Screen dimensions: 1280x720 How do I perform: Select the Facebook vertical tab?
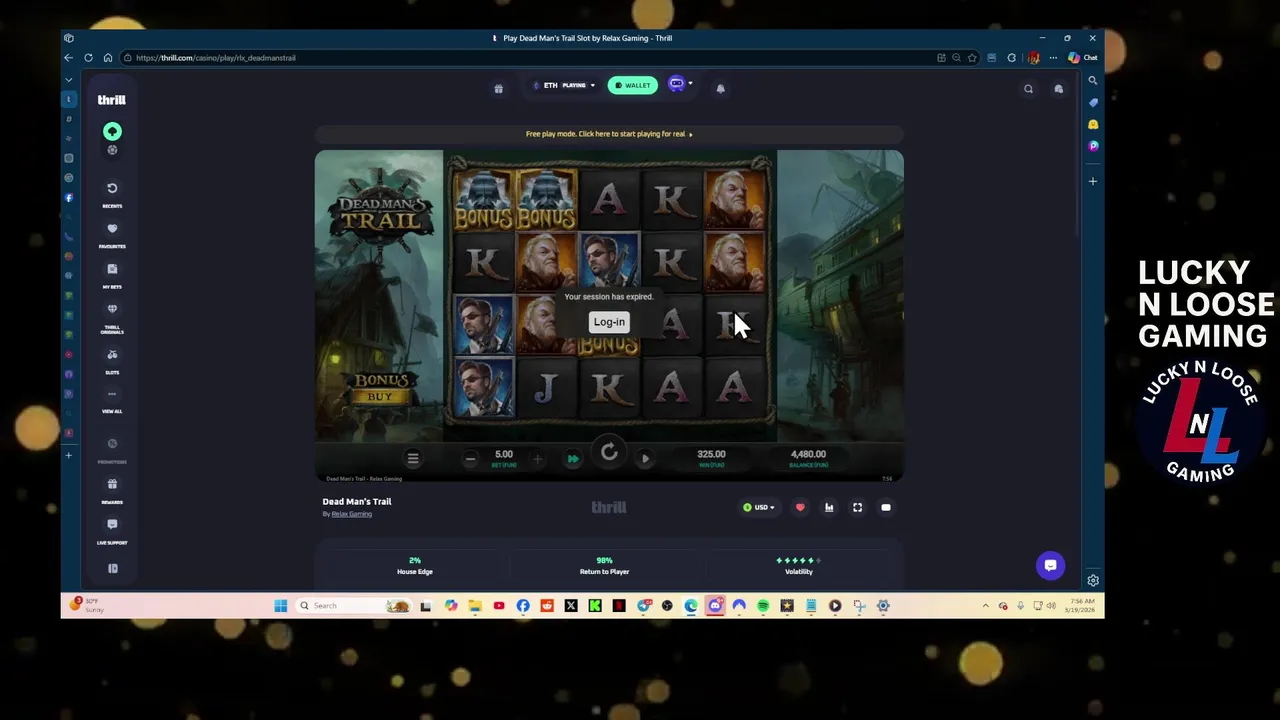pyautogui.click(x=69, y=198)
